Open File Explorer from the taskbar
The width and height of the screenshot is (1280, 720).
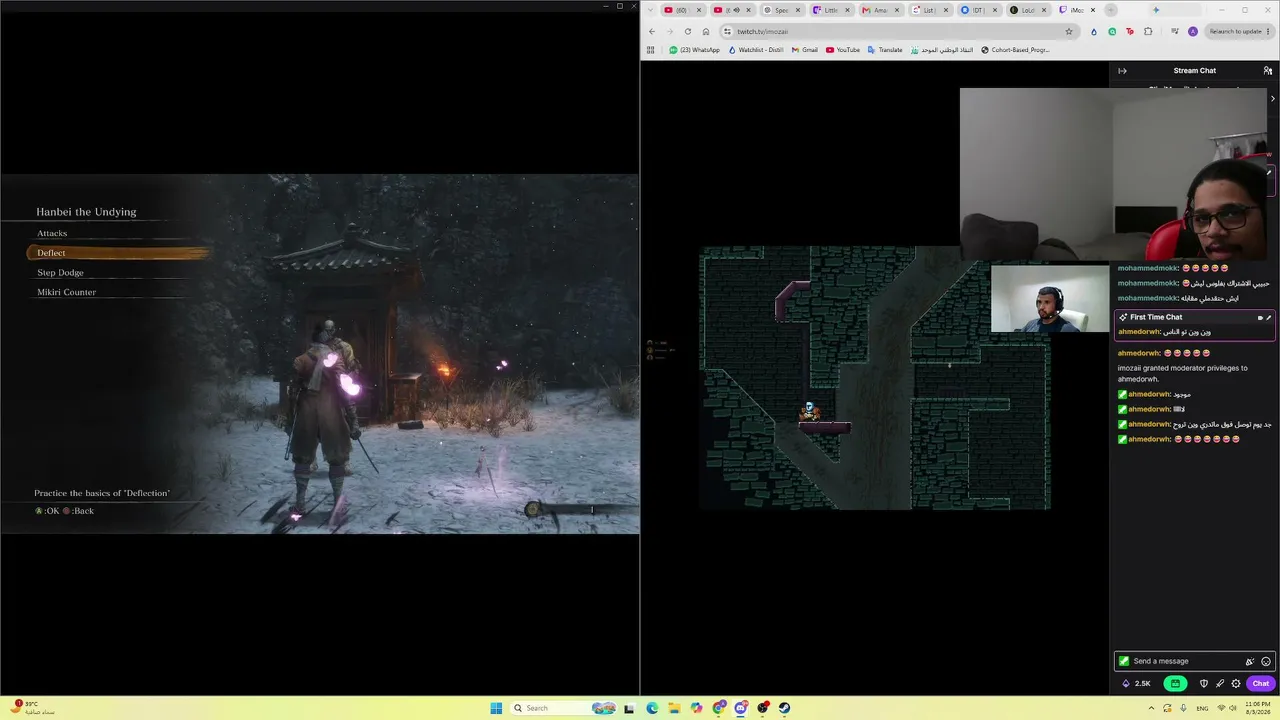tap(674, 708)
